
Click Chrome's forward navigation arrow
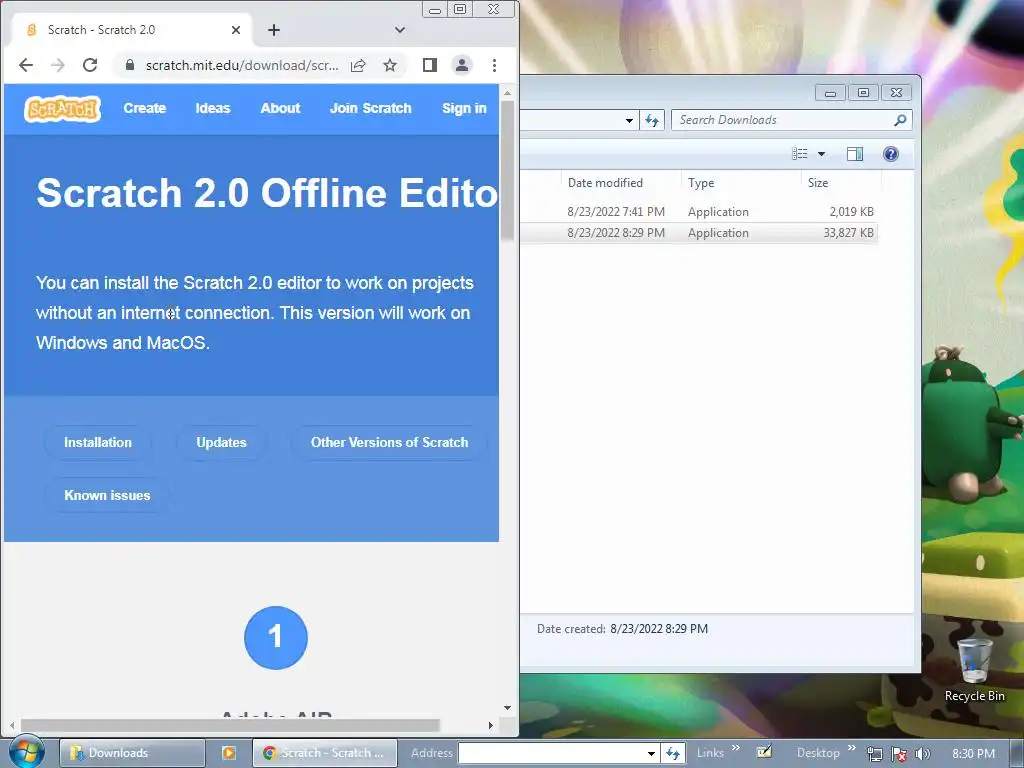click(x=58, y=65)
